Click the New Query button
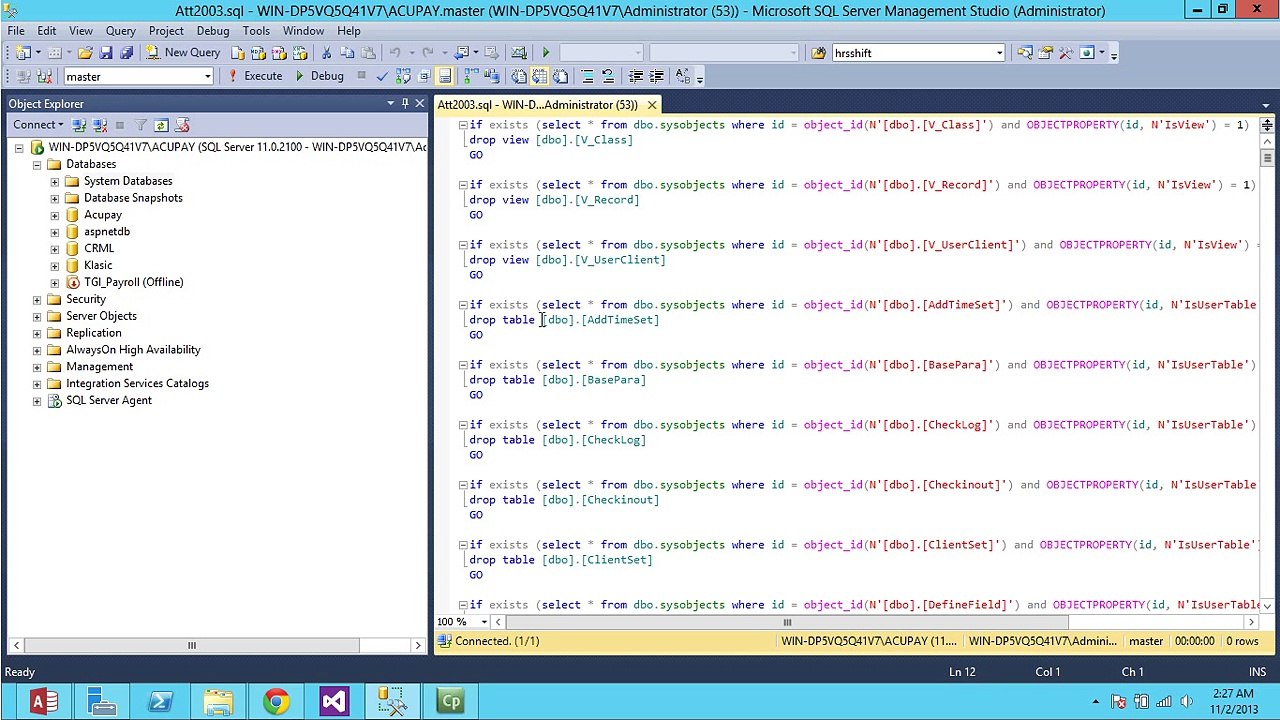This screenshot has height=720, width=1280. (x=183, y=52)
